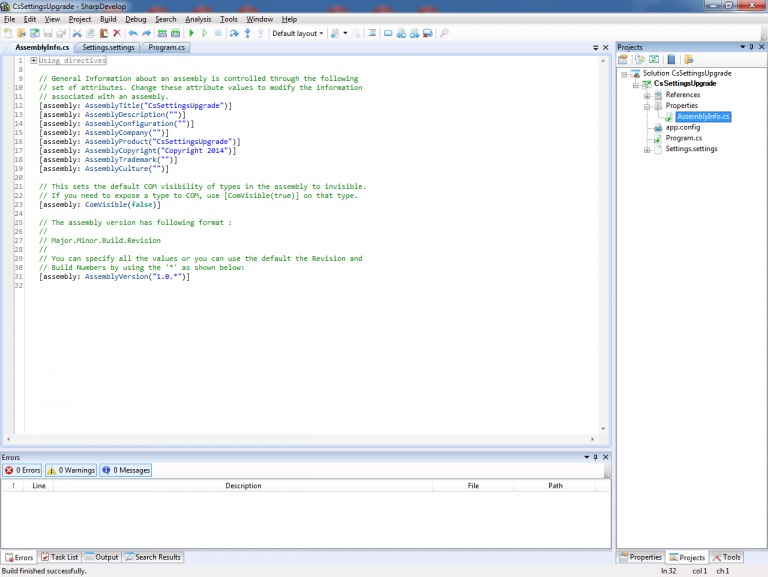Click the magnifier Find icon in toolbar

click(444, 33)
